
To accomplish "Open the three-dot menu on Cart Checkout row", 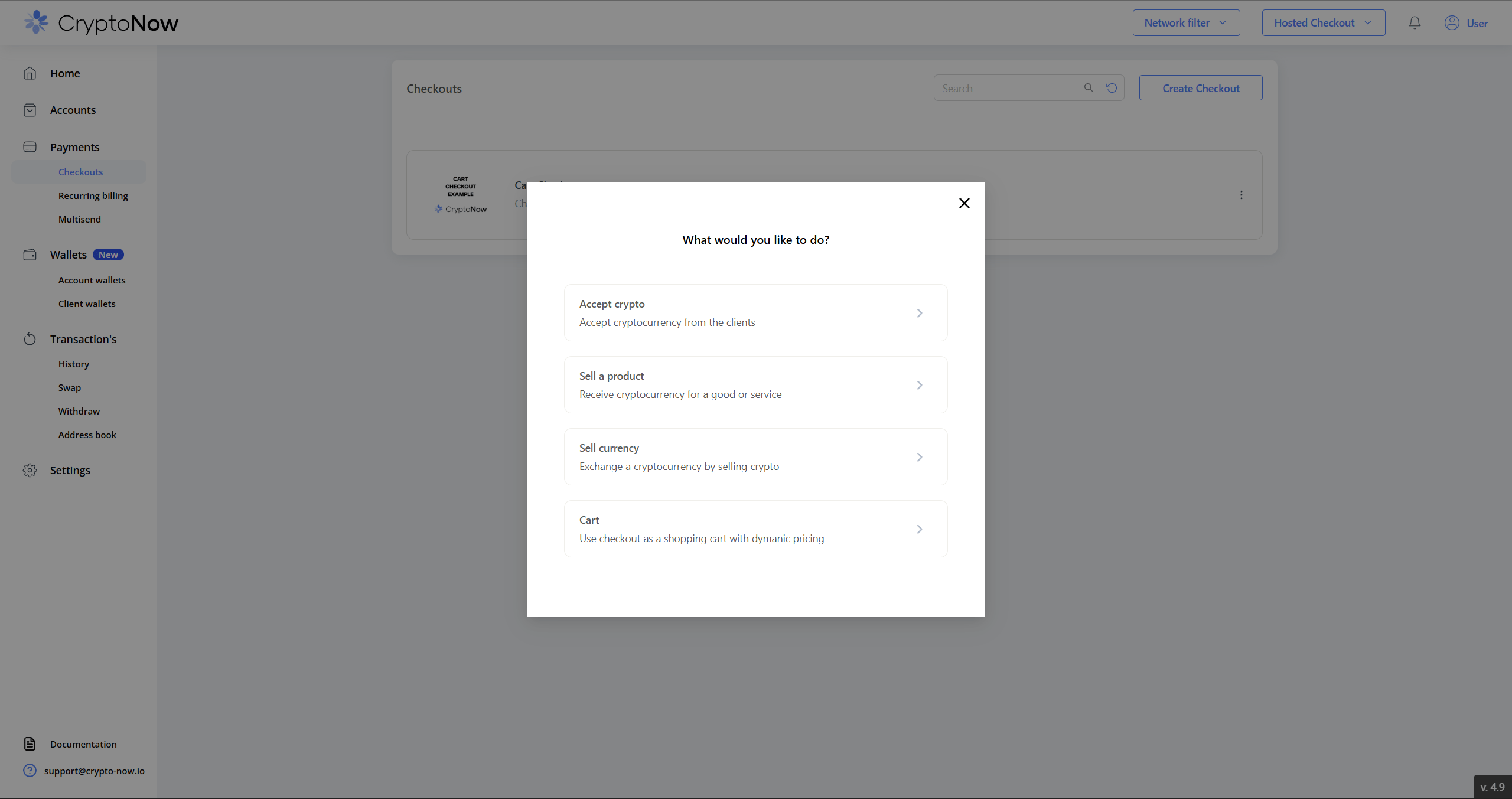I will pyautogui.click(x=1241, y=195).
